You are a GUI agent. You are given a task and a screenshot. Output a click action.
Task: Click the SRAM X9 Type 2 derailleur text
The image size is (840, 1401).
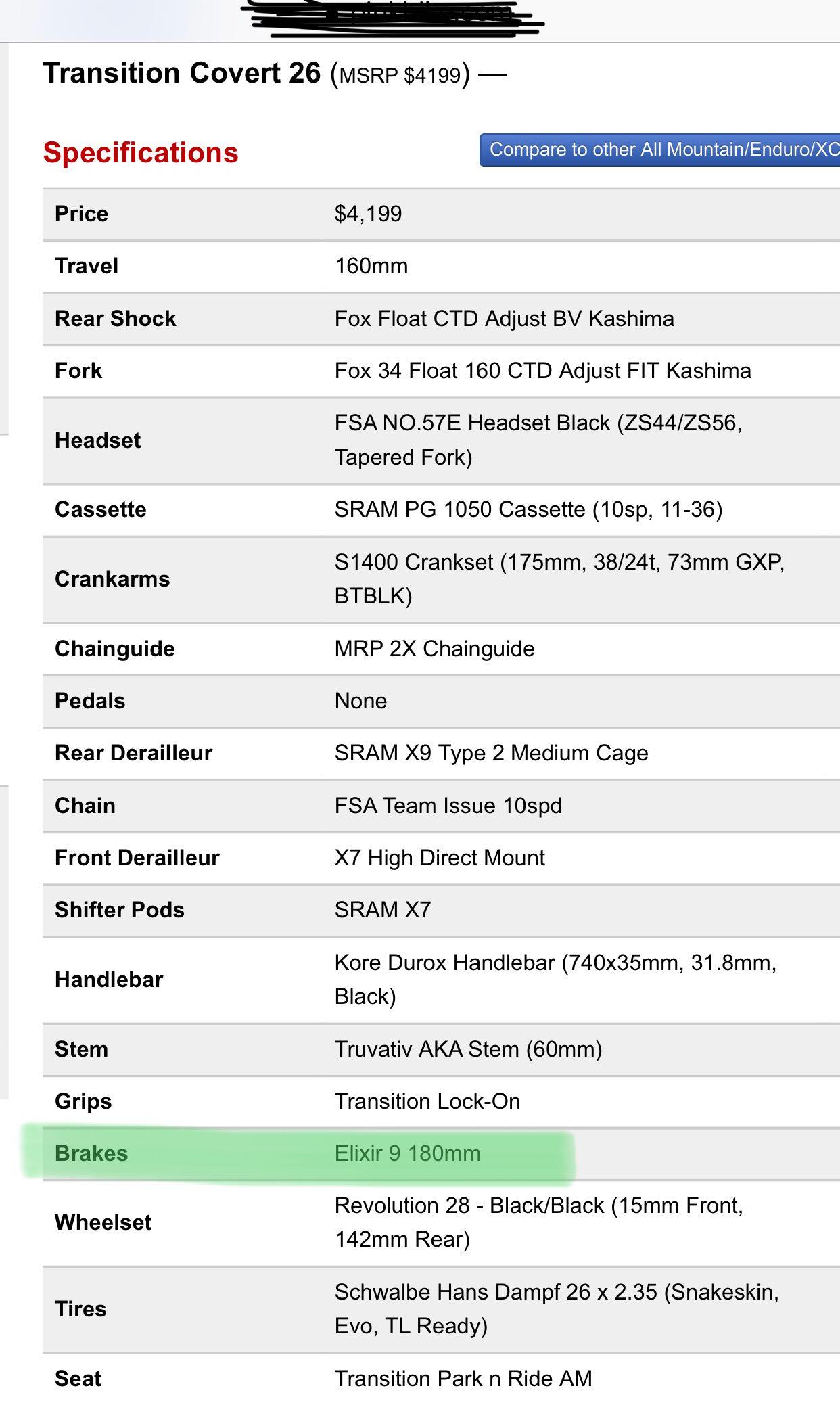[x=491, y=753]
